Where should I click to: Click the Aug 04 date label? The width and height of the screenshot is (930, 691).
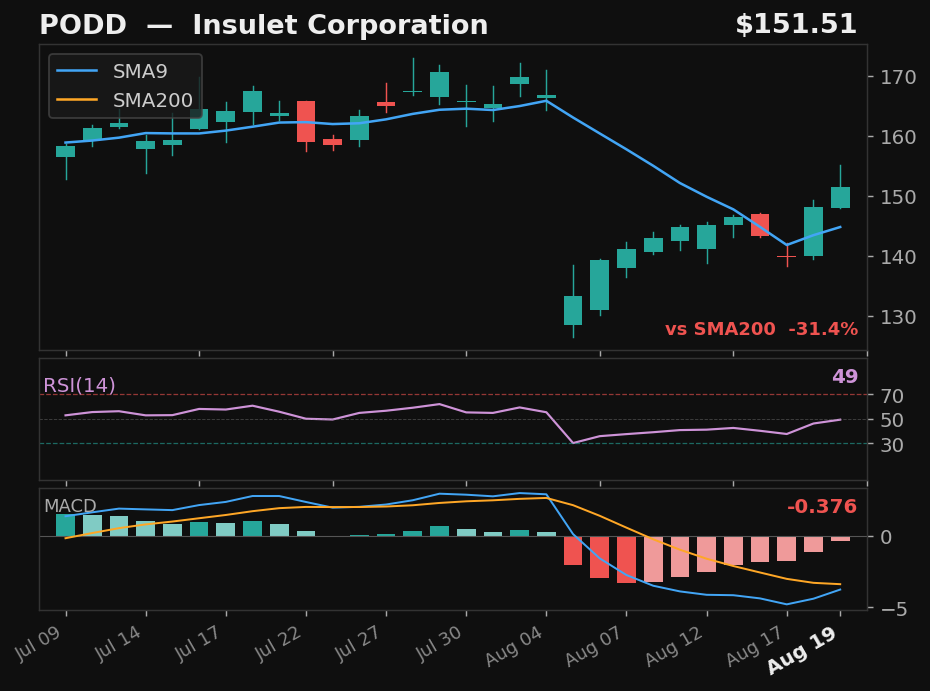click(x=515, y=647)
